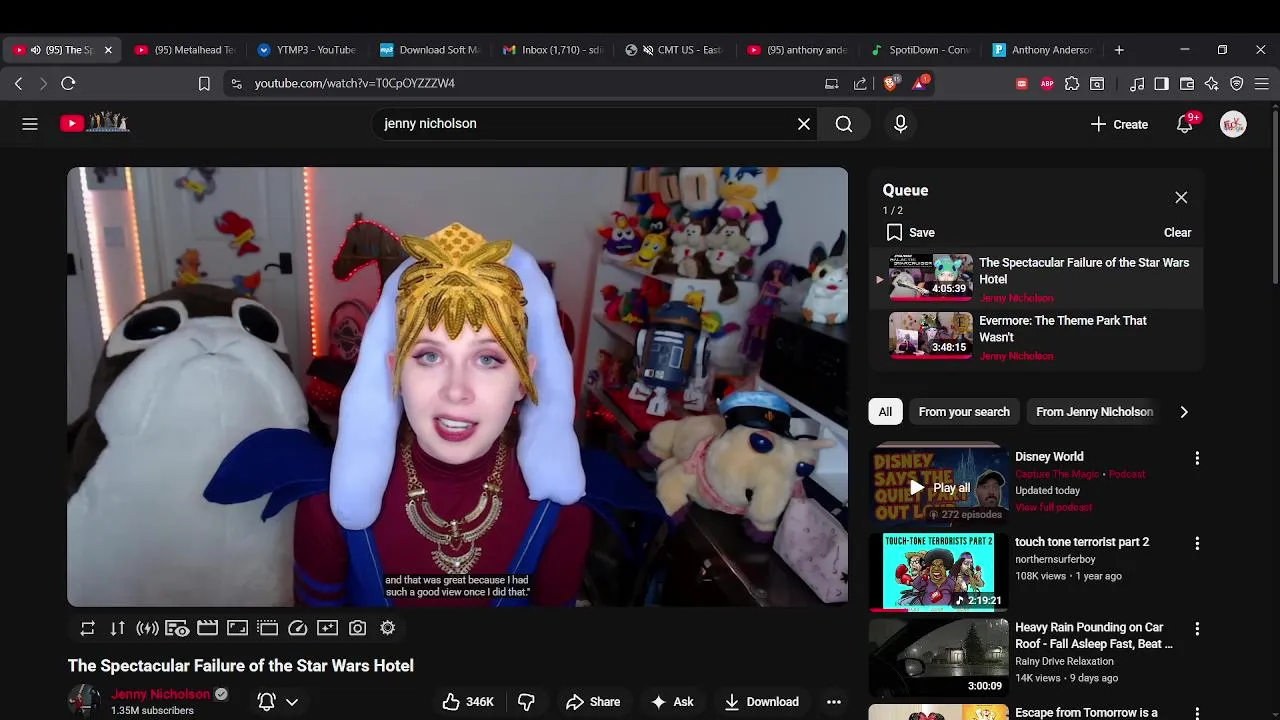Click 'The Spectacular Failure of the Star Wars Hotel' in queue
This screenshot has height=720, width=1280.
[x=1084, y=271]
